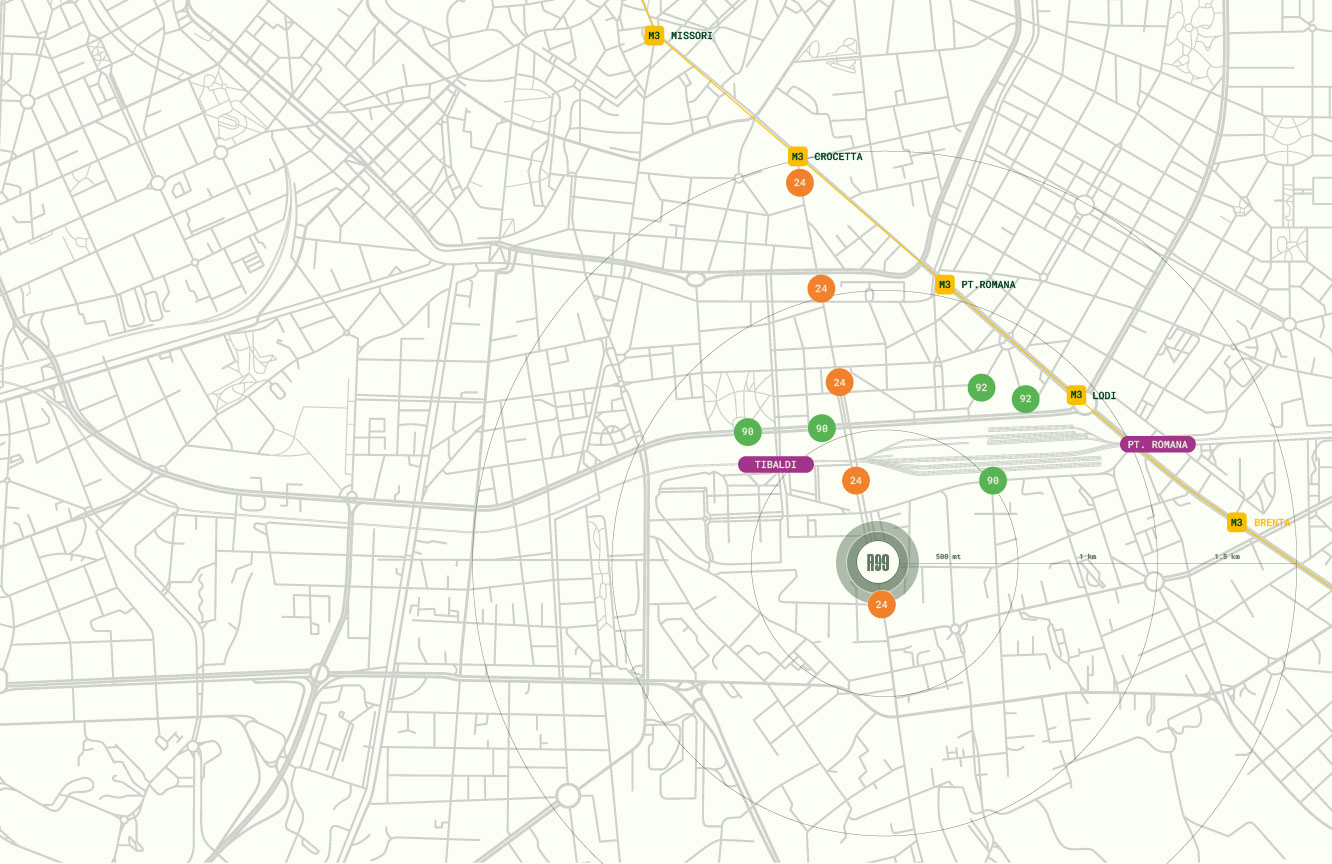Viewport: 1332px width, 864px height.
Task: Click the purple TIBALDI station label
Action: coord(776,465)
